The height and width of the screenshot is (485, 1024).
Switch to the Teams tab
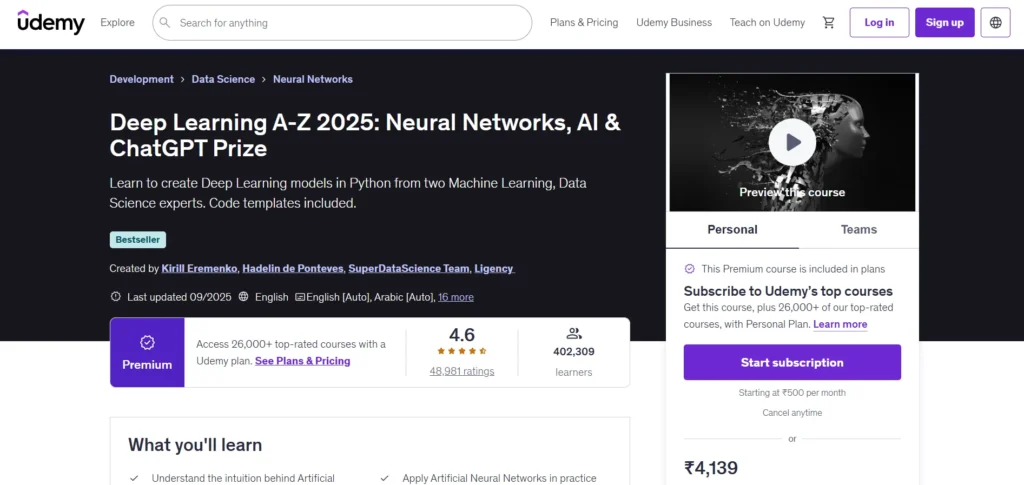tap(858, 229)
